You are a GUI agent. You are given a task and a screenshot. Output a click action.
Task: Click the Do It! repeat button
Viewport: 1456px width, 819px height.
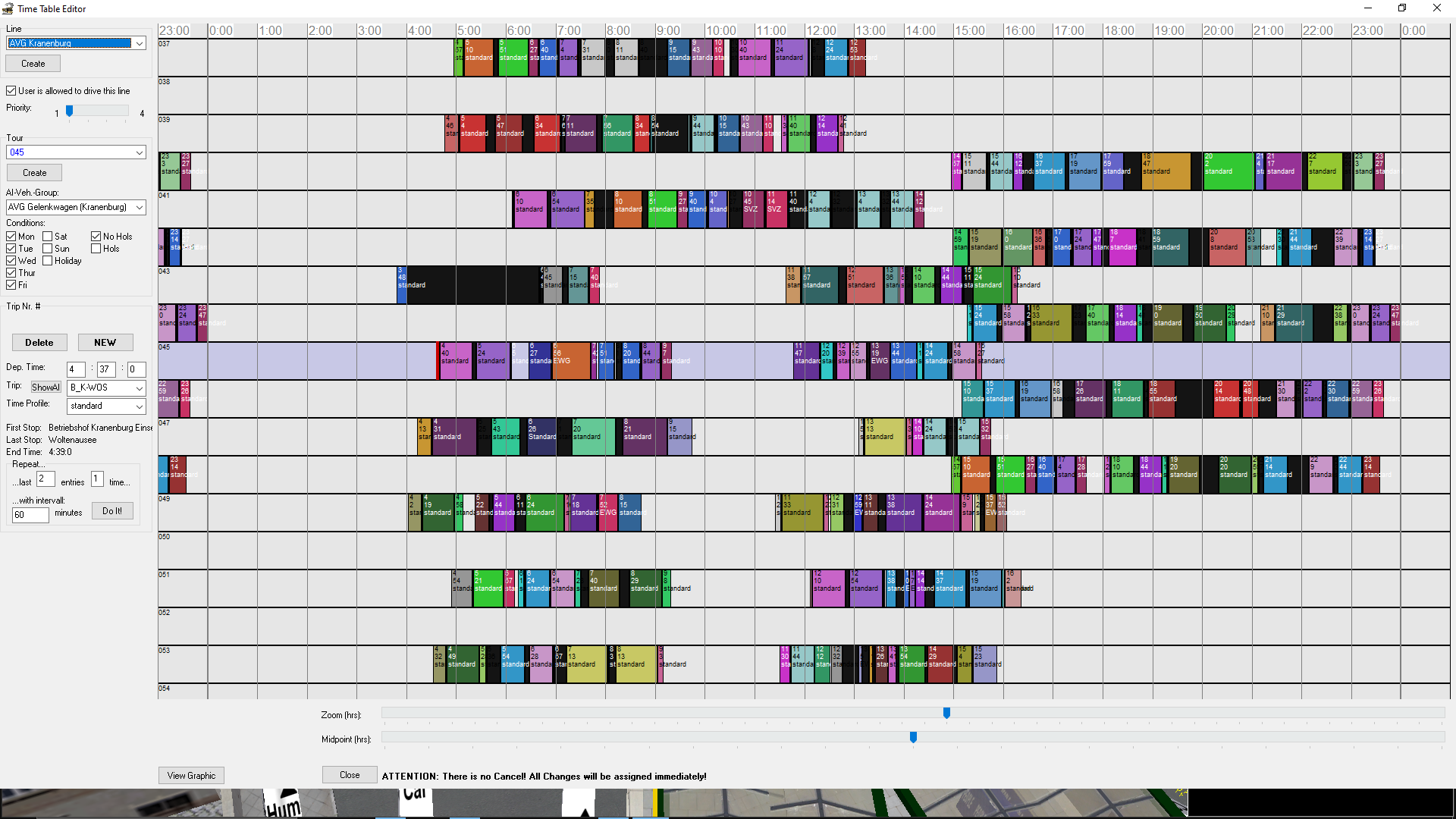(x=112, y=511)
